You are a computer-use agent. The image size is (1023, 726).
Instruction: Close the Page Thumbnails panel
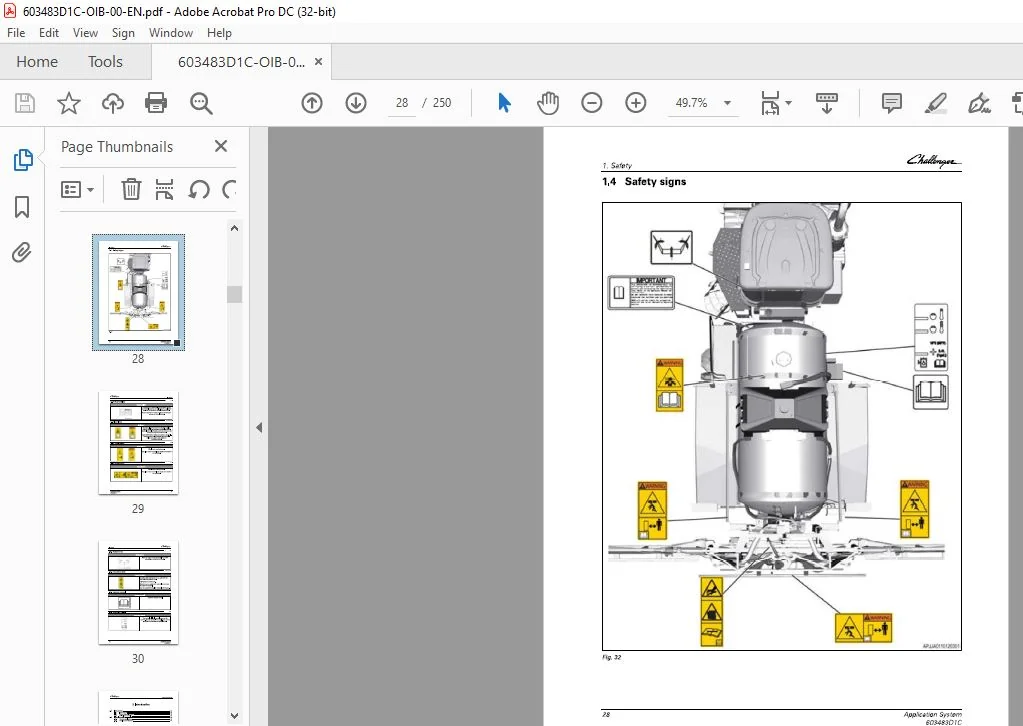[x=221, y=146]
